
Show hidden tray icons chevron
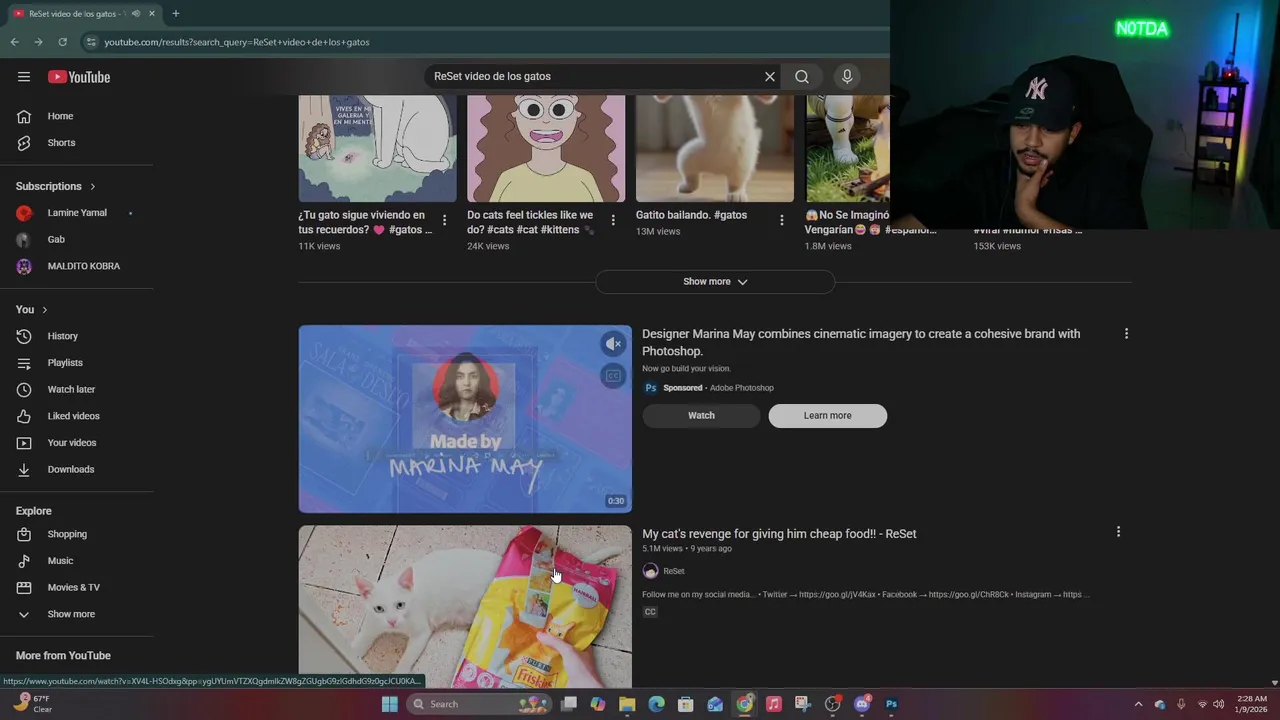[1138, 704]
